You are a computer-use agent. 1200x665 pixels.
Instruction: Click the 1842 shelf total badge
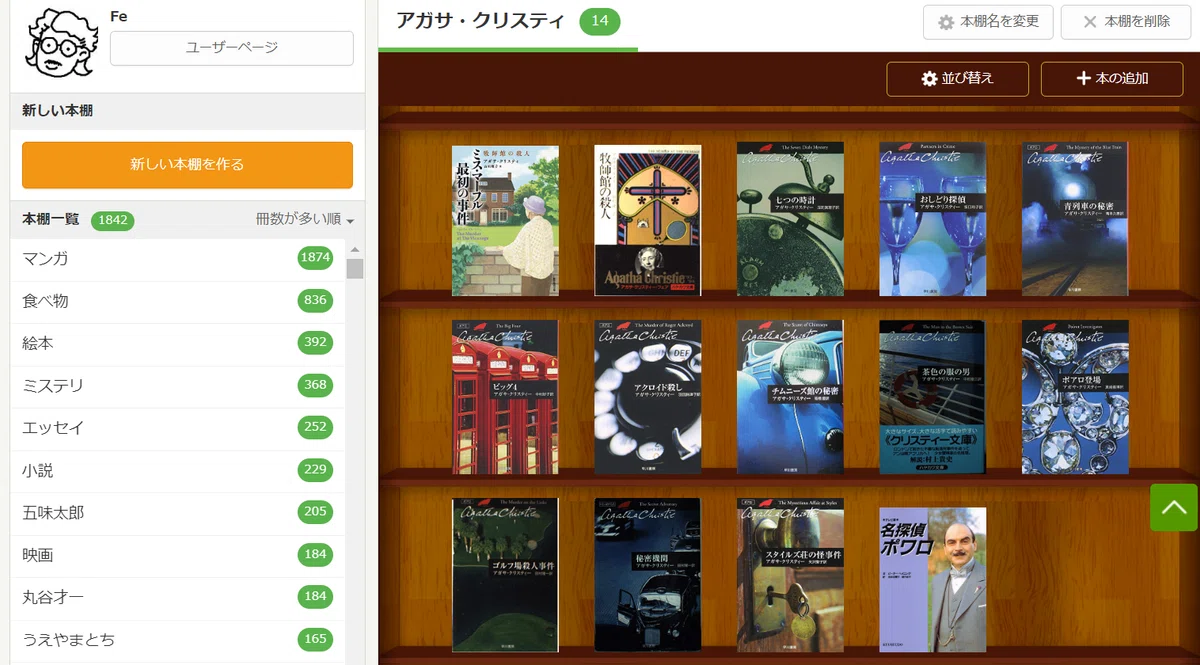[113, 220]
